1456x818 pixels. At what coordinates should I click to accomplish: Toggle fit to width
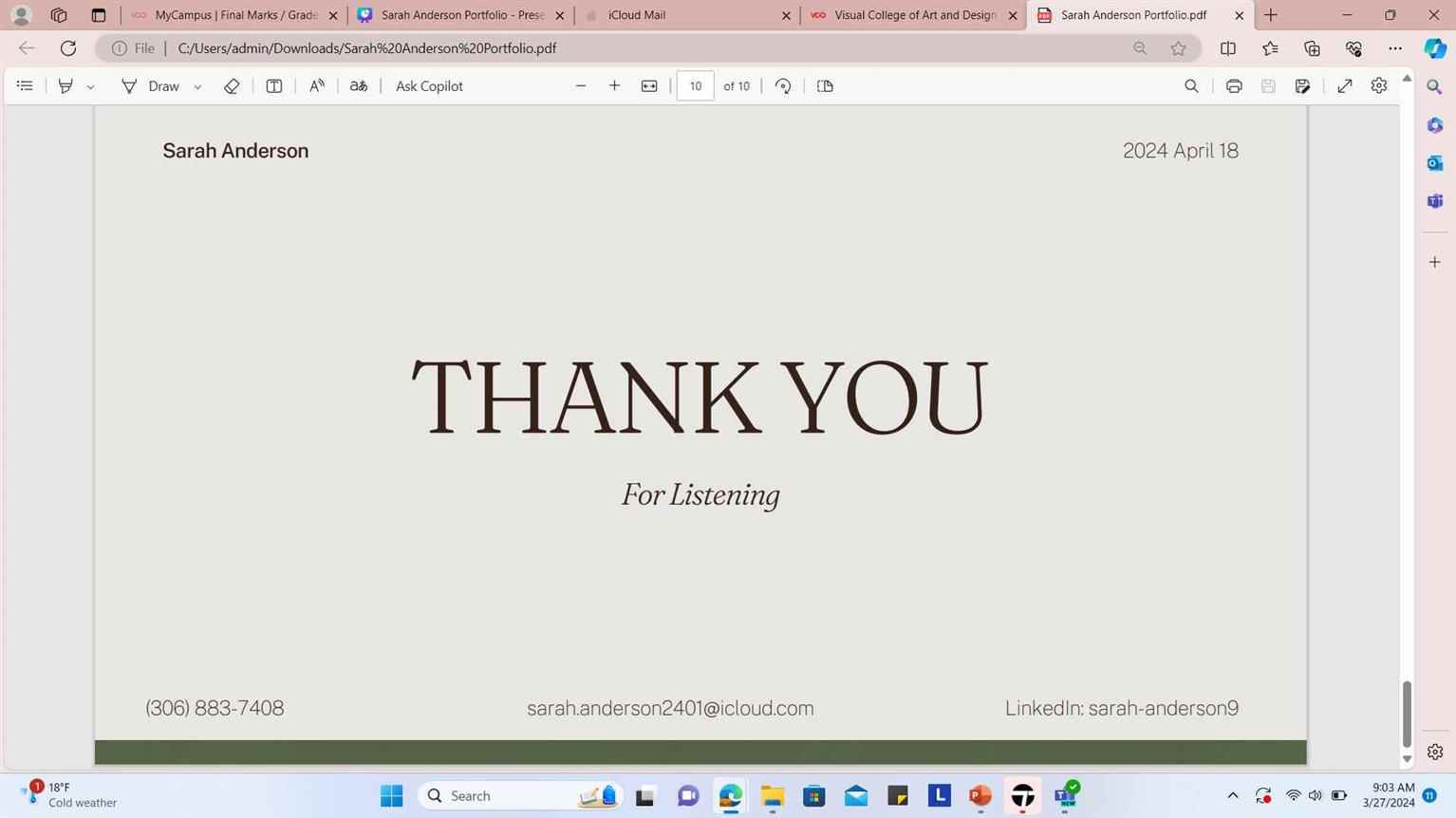[x=649, y=86]
